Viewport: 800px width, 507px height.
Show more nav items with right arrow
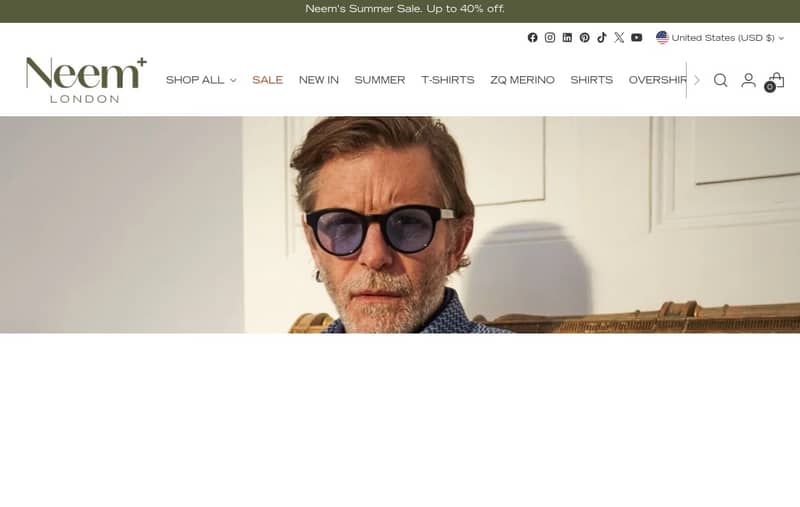pyautogui.click(x=696, y=80)
